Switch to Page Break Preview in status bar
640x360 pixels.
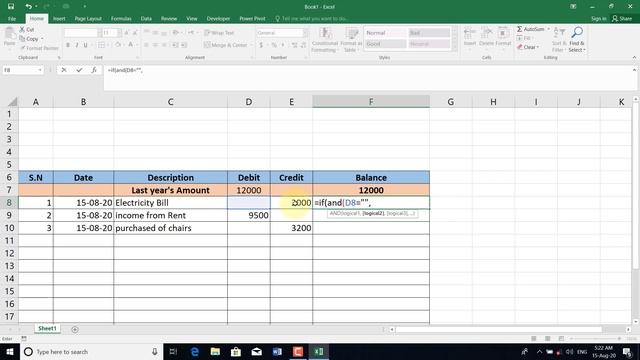pos(561,338)
